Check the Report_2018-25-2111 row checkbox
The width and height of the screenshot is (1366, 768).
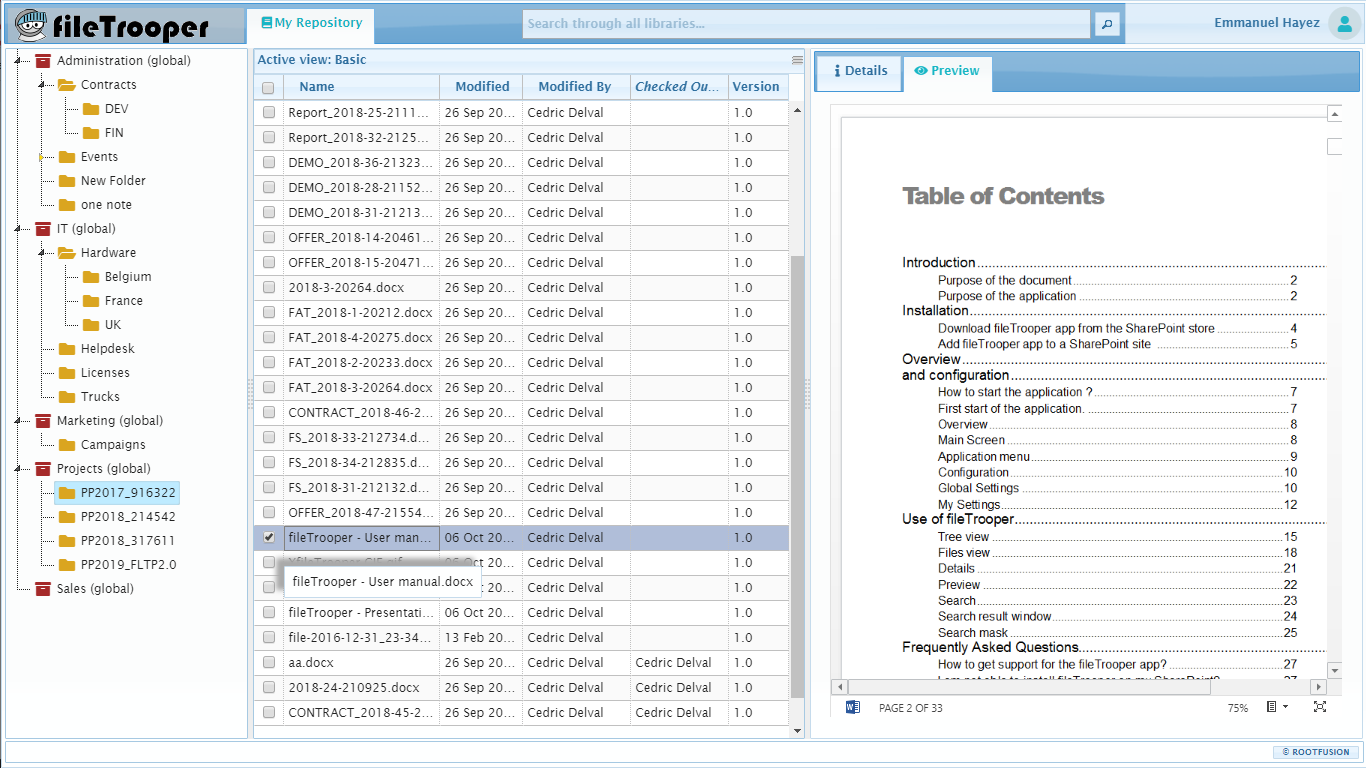[268, 113]
